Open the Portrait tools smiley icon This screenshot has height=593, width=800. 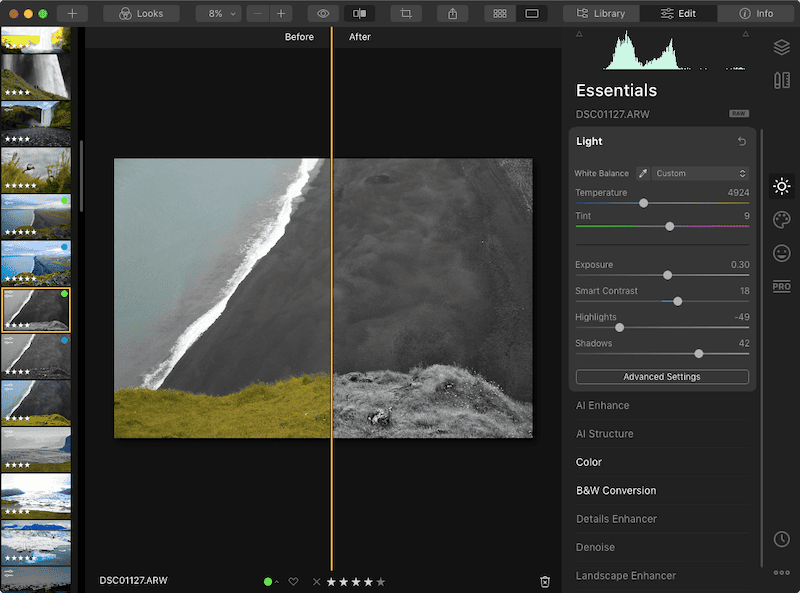[x=780, y=253]
